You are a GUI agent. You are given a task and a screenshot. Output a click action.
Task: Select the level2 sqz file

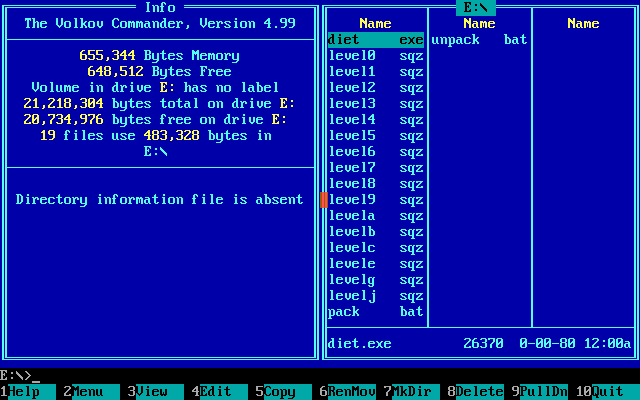(x=376, y=88)
